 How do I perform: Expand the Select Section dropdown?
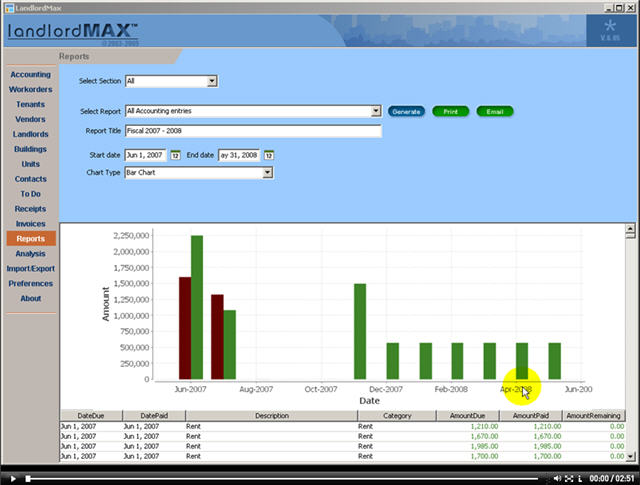click(x=212, y=81)
